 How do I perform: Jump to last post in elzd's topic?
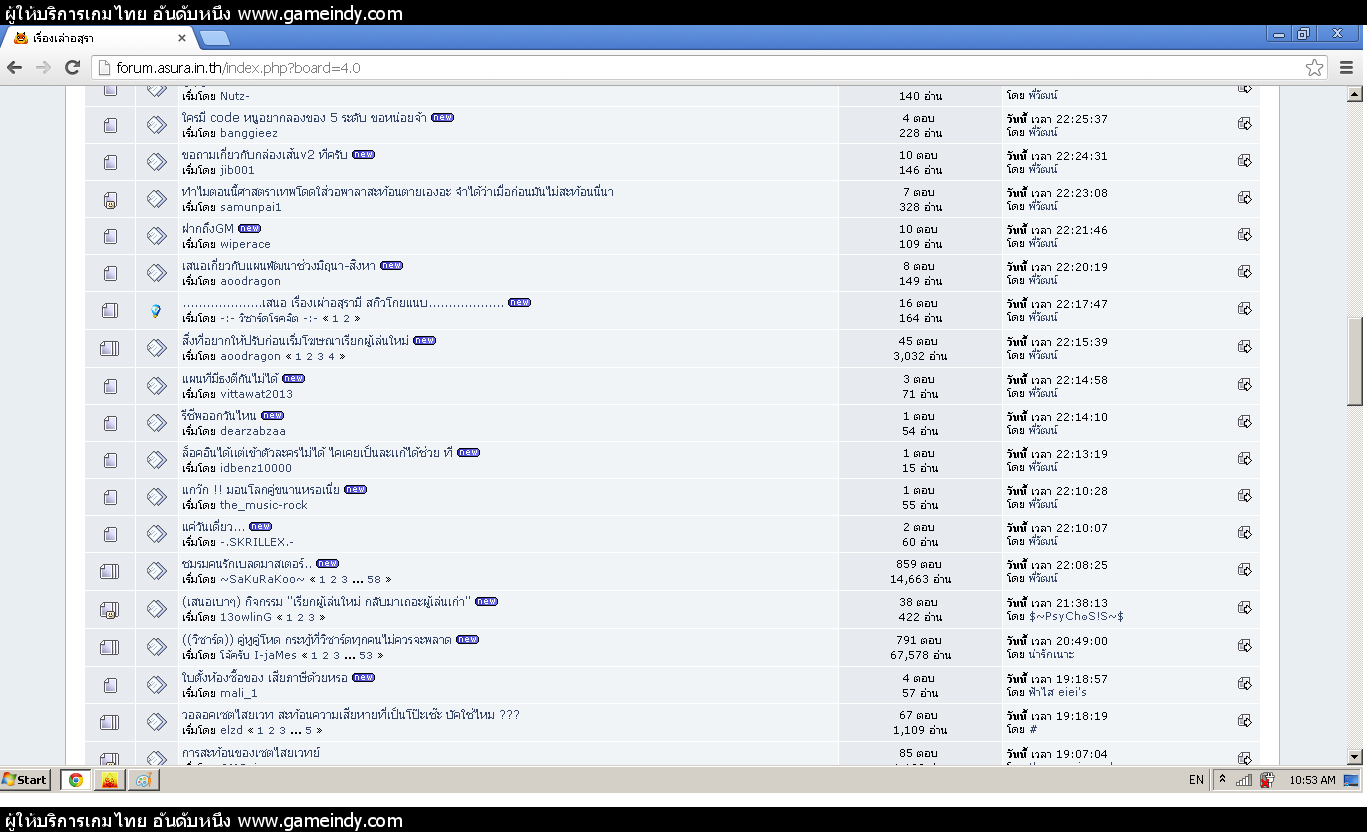tap(1244, 721)
